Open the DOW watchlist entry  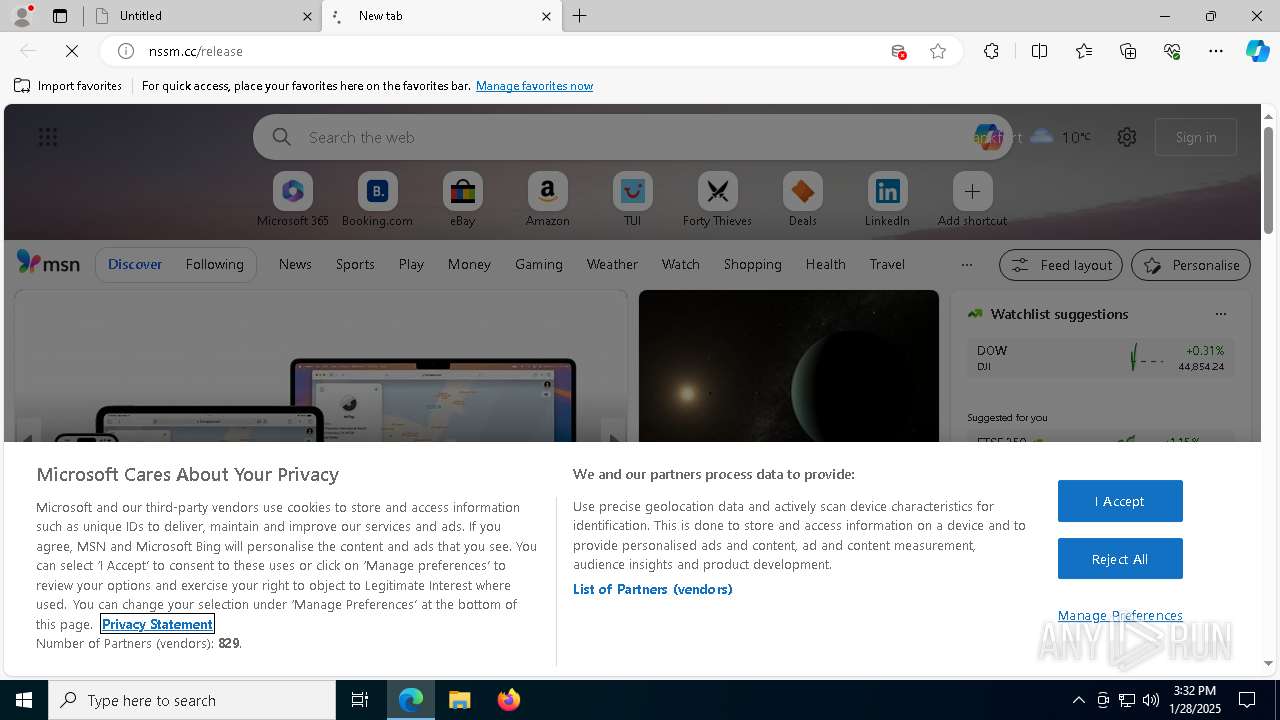(x=1100, y=358)
